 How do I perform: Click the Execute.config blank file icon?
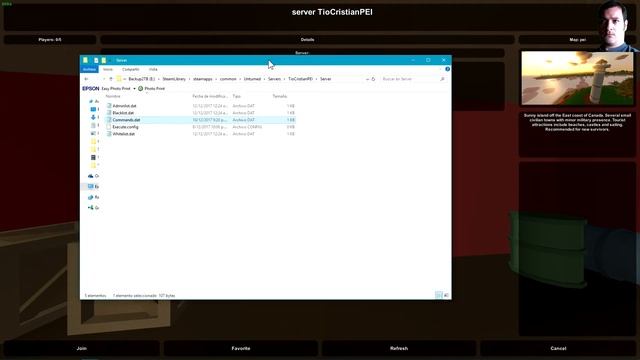[x=109, y=127]
